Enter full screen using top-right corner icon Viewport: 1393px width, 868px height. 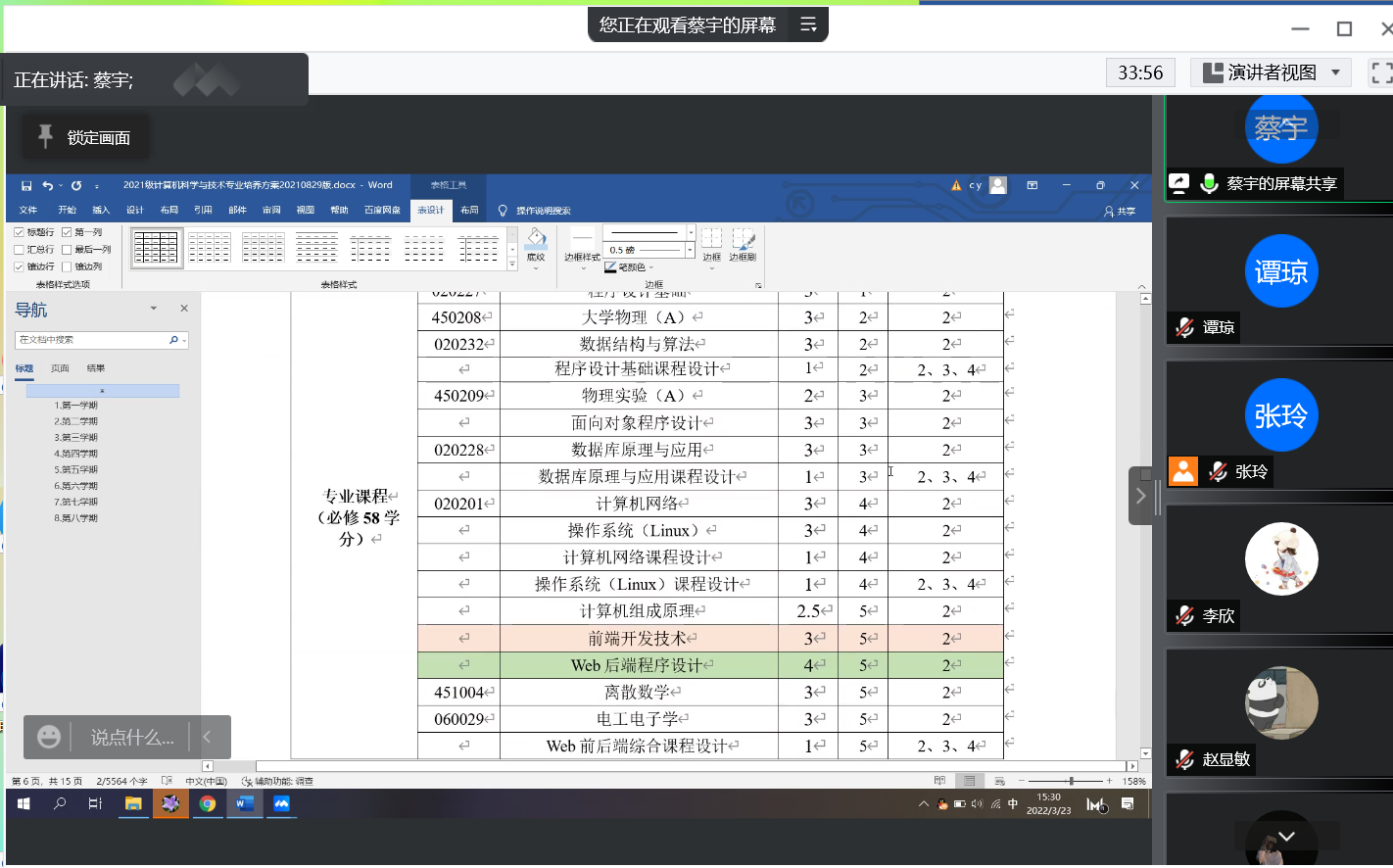point(1381,72)
